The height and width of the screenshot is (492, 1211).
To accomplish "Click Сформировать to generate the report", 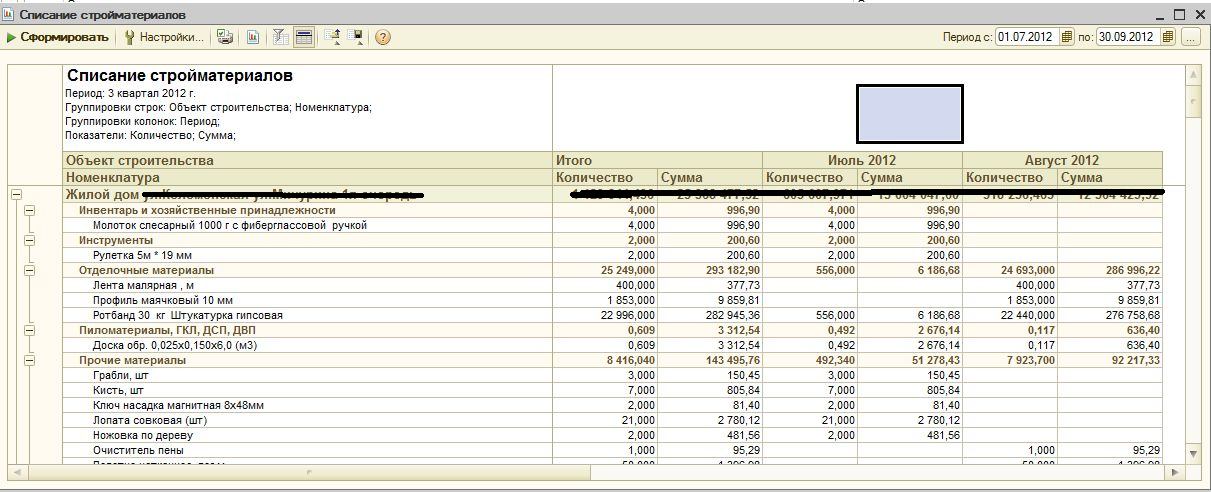I will pyautogui.click(x=57, y=37).
